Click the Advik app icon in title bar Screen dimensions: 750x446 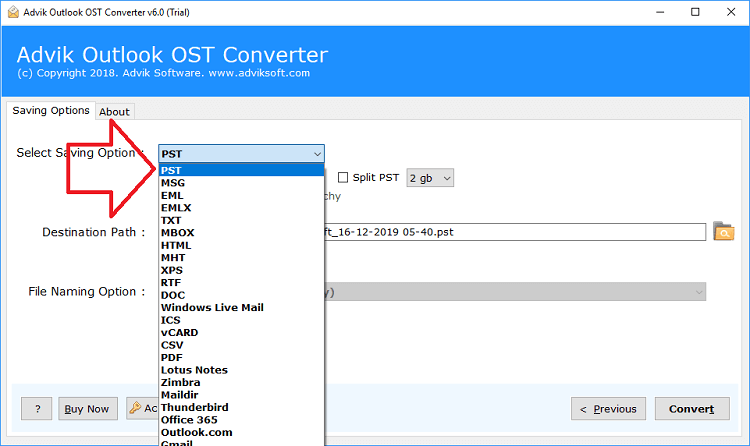tap(13, 12)
